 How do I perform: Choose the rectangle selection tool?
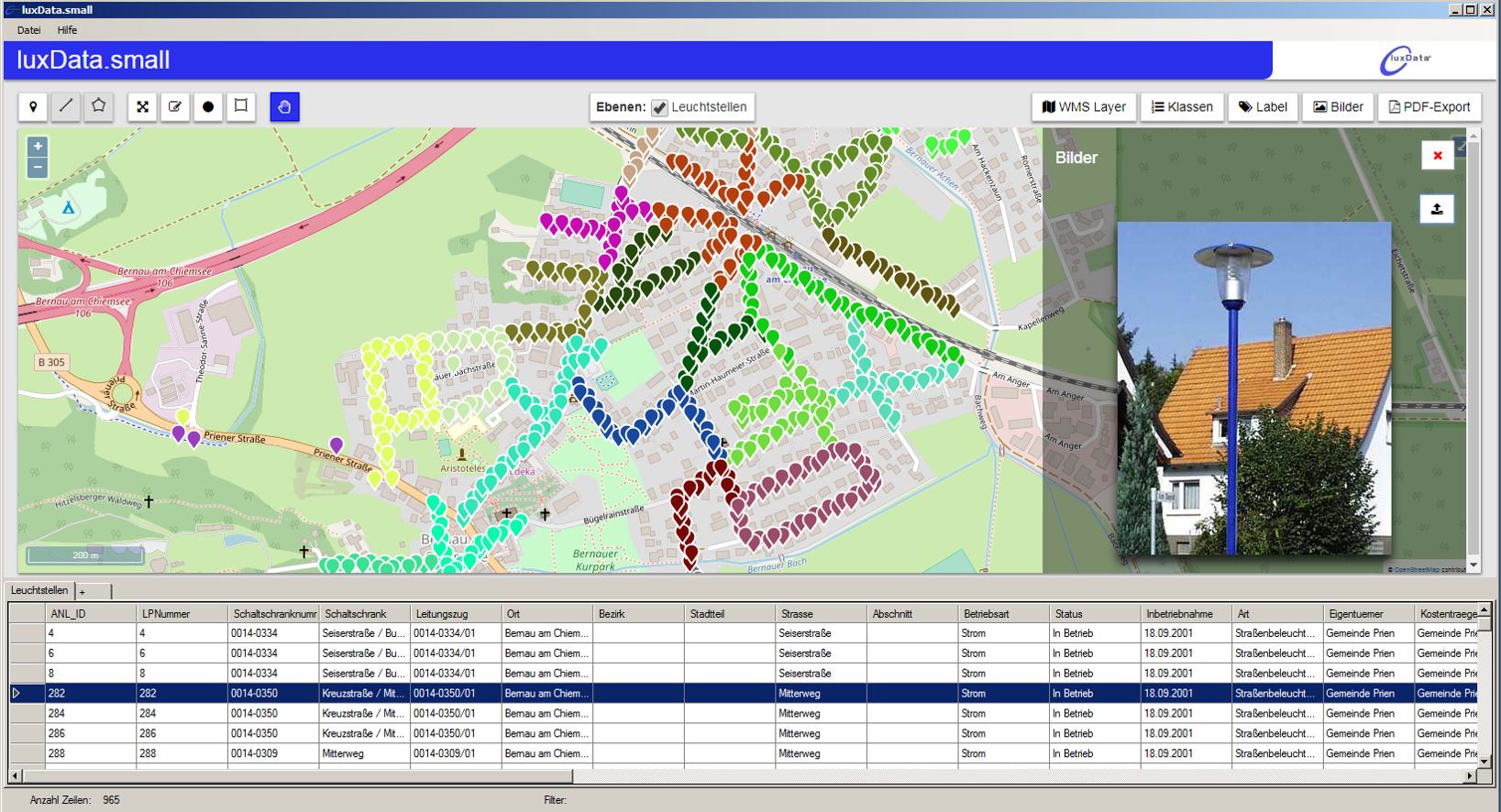(241, 107)
